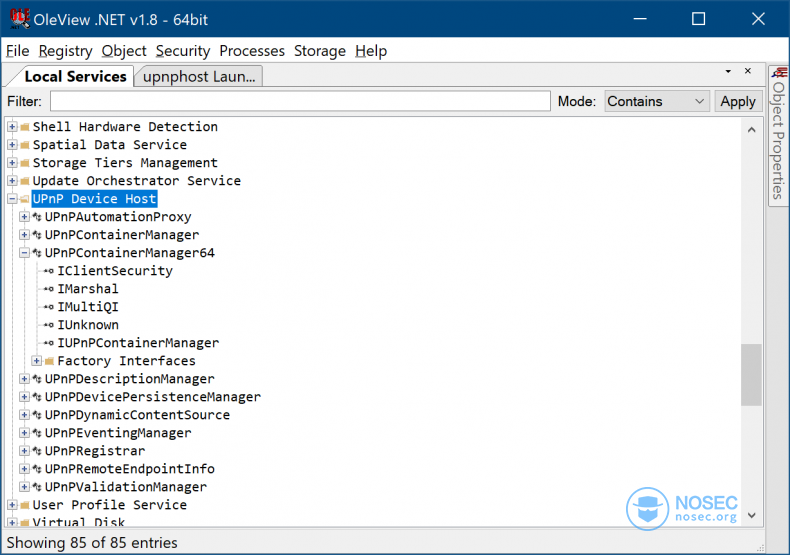
Task: Collapse the UPnP Device Host node
Action: 12,199
